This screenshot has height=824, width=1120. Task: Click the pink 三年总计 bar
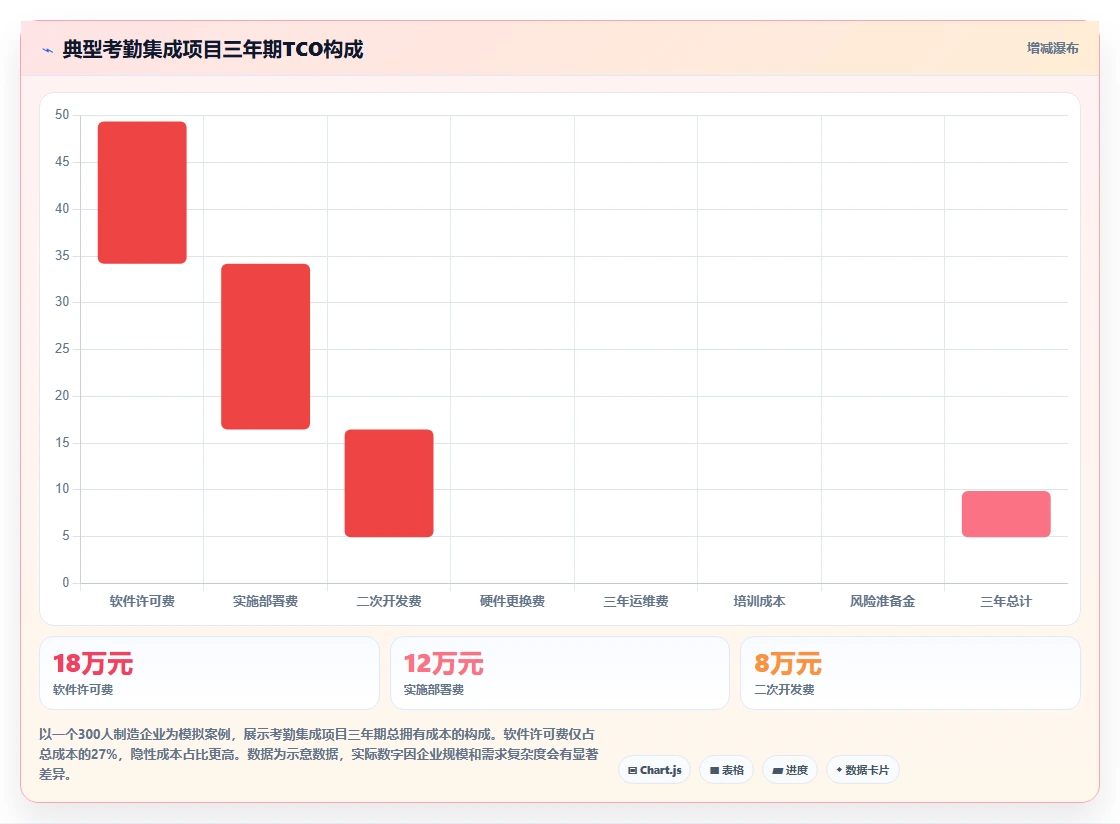point(1006,514)
